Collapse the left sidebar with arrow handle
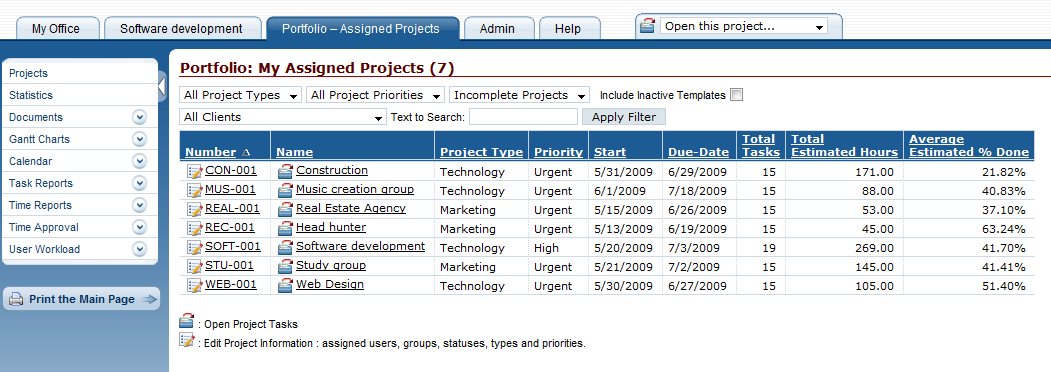This screenshot has width=1051, height=372. [162, 86]
